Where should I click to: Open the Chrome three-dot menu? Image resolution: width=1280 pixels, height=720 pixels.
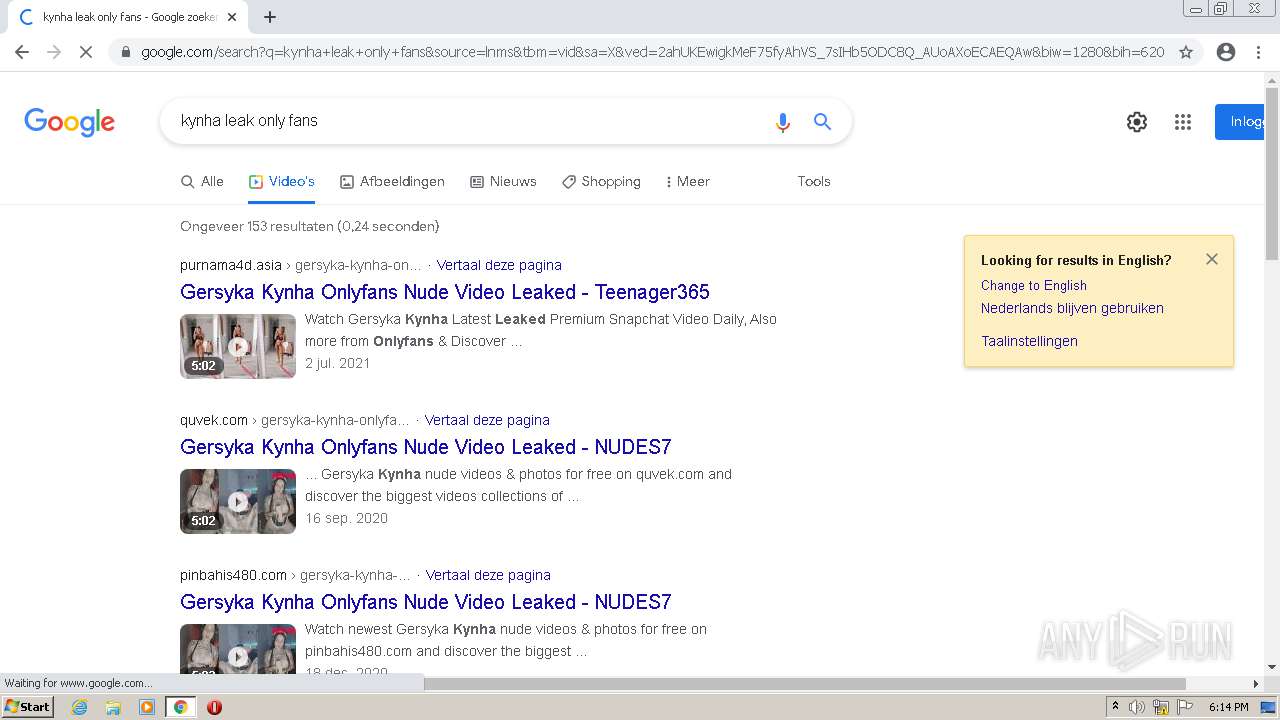[x=1258, y=52]
